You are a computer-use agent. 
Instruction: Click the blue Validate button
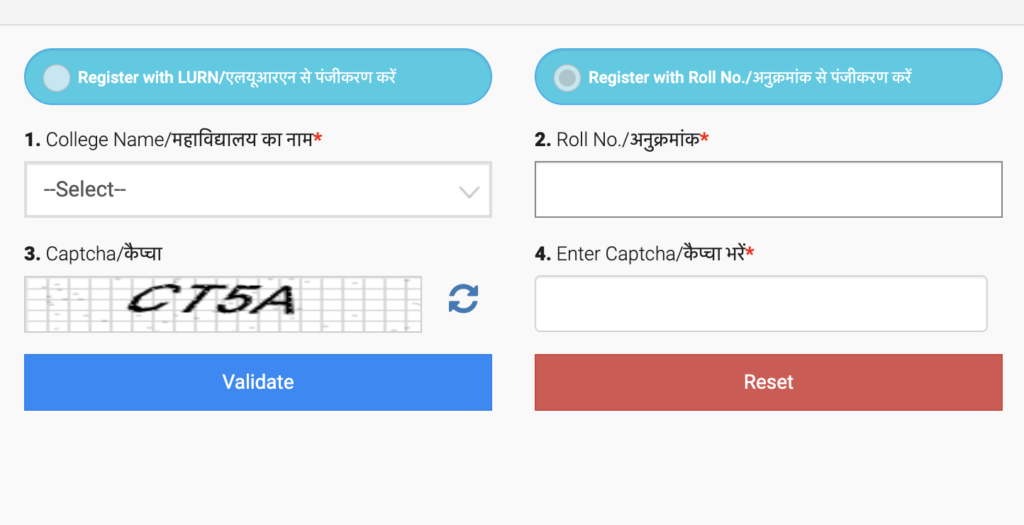pos(258,382)
